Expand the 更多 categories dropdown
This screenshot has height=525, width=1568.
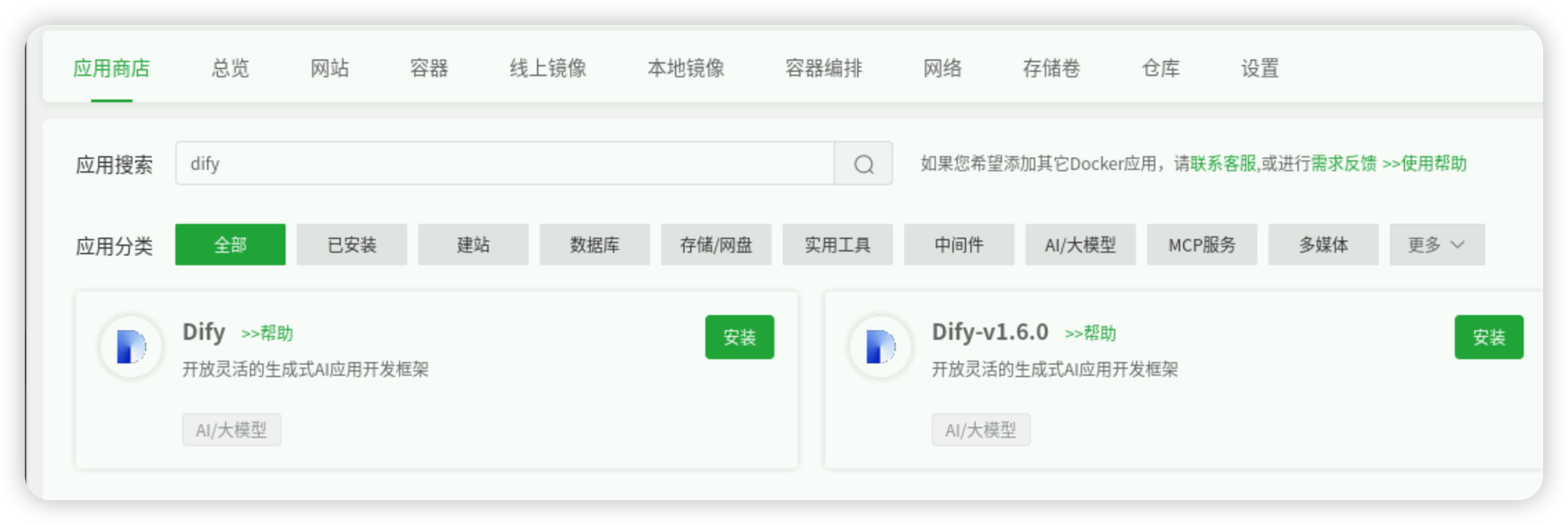[1437, 245]
